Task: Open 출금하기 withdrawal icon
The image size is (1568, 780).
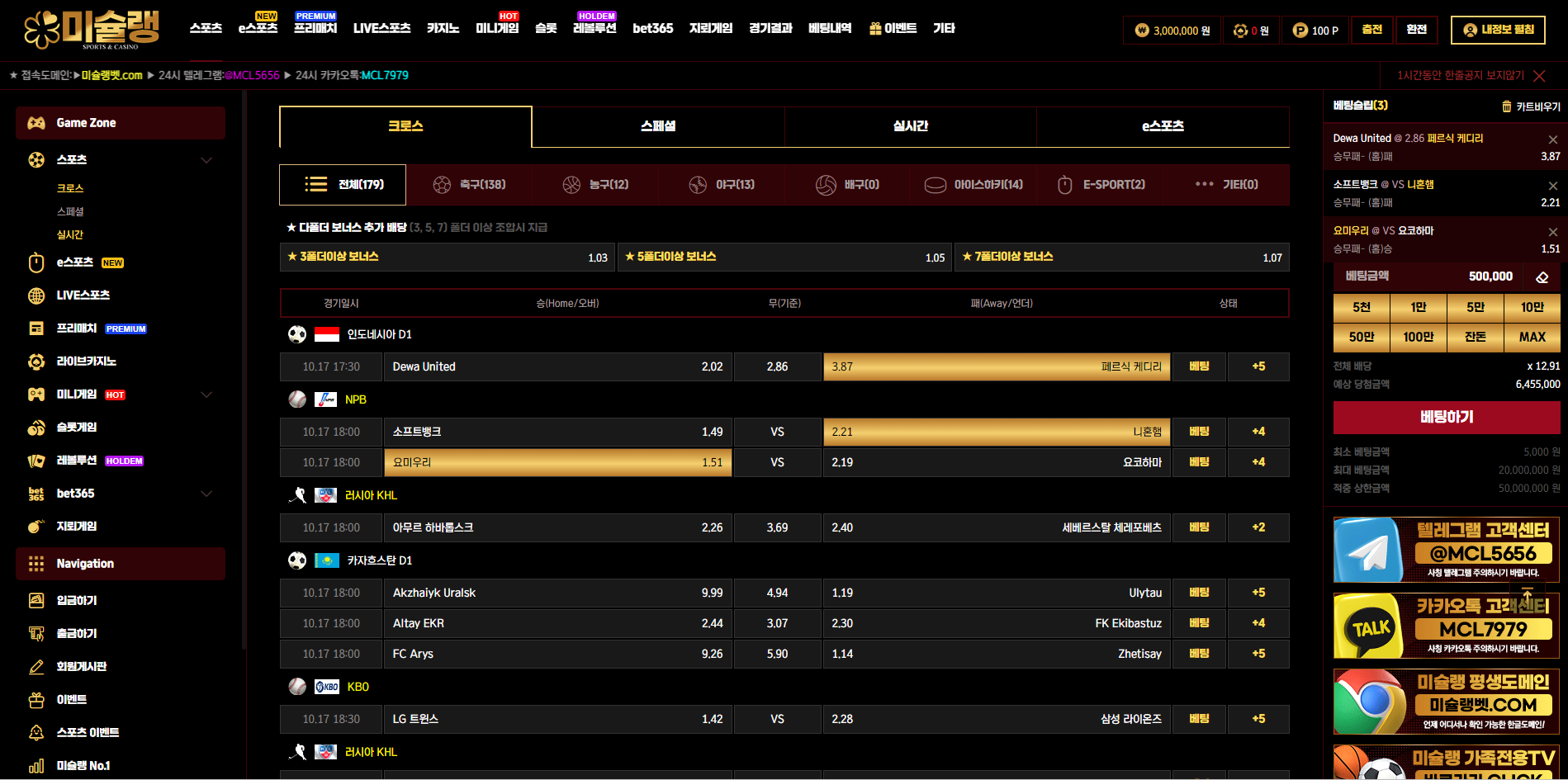Action: [x=36, y=634]
